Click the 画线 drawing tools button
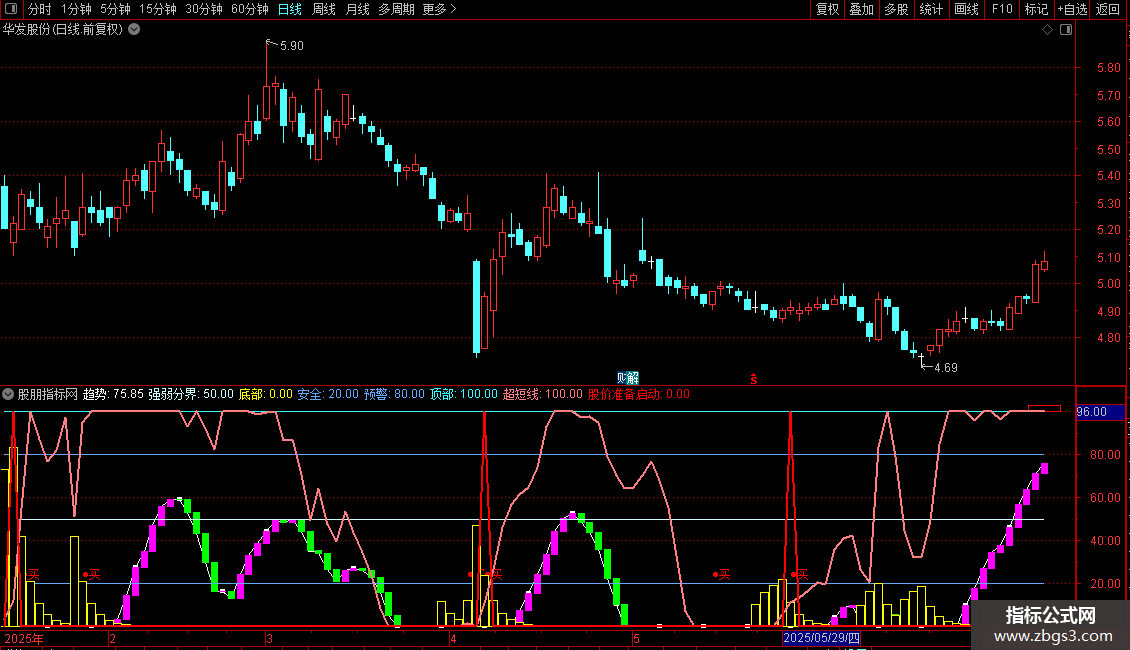Image resolution: width=1130 pixels, height=650 pixels. tap(966, 9)
